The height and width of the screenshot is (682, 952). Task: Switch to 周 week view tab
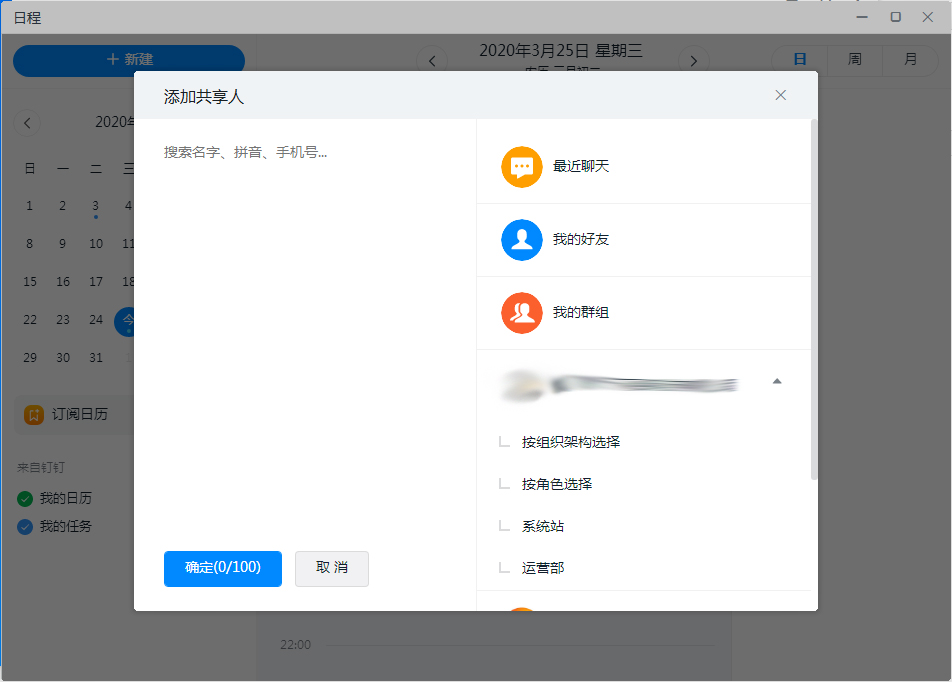[855, 60]
